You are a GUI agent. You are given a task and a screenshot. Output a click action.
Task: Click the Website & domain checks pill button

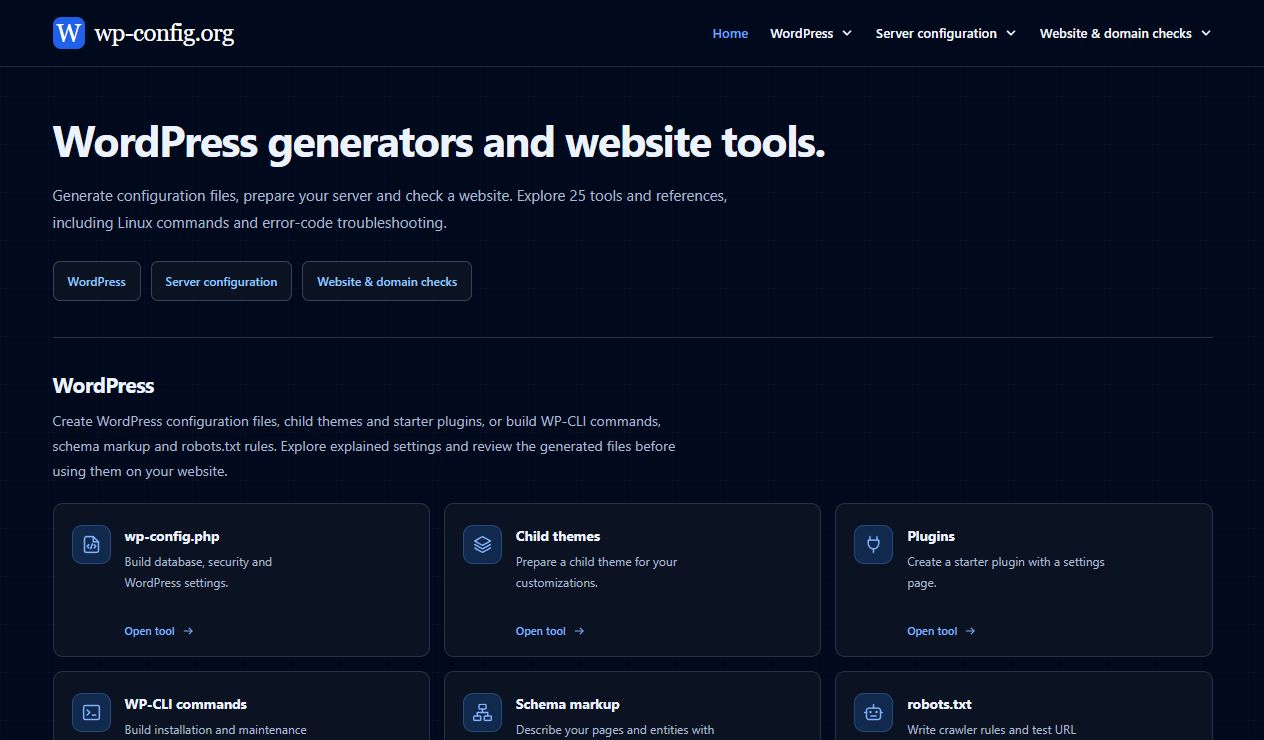tap(387, 281)
